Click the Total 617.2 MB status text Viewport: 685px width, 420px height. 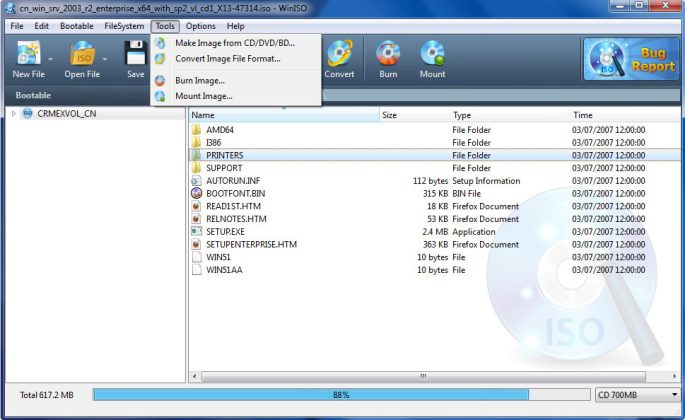(47, 395)
